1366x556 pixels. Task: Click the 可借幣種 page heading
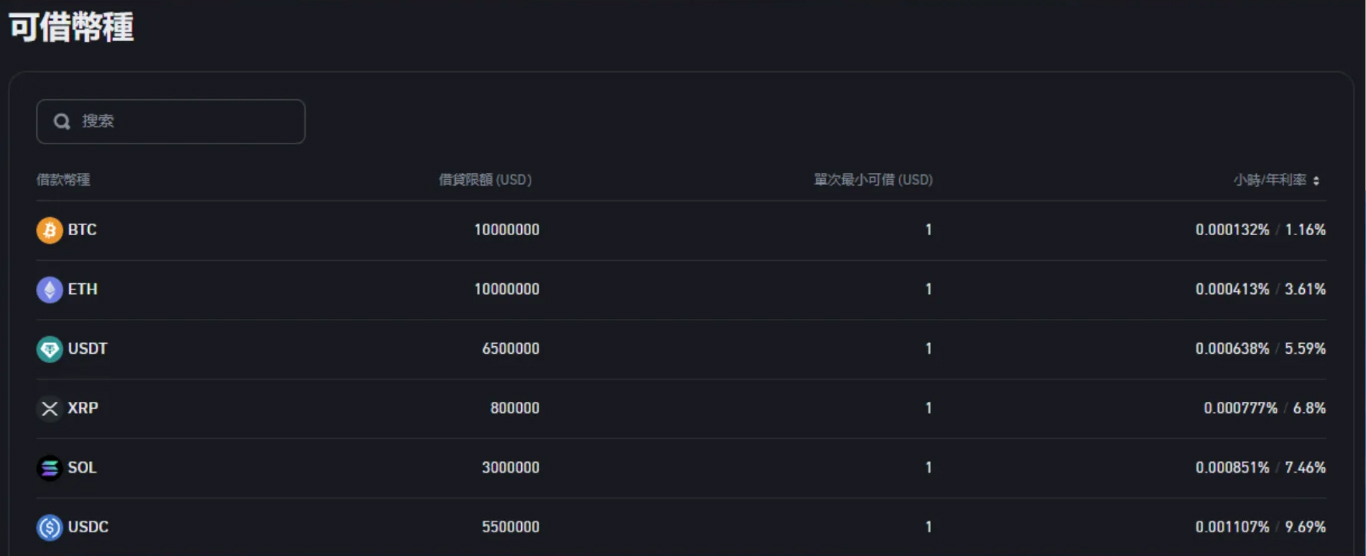(71, 27)
